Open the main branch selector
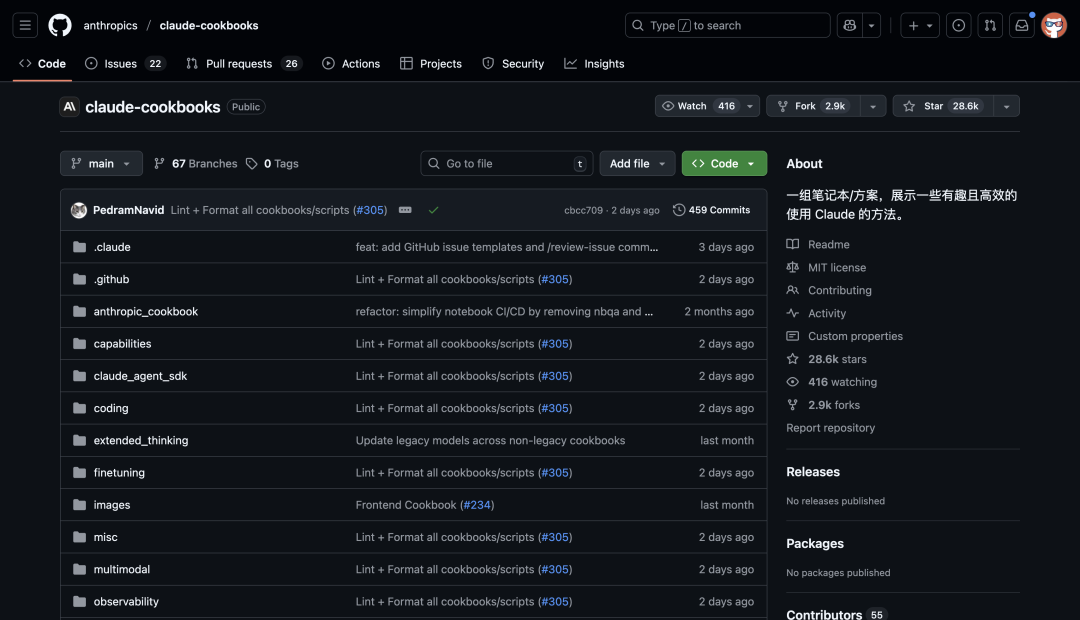The height and width of the screenshot is (620, 1080). [101, 163]
